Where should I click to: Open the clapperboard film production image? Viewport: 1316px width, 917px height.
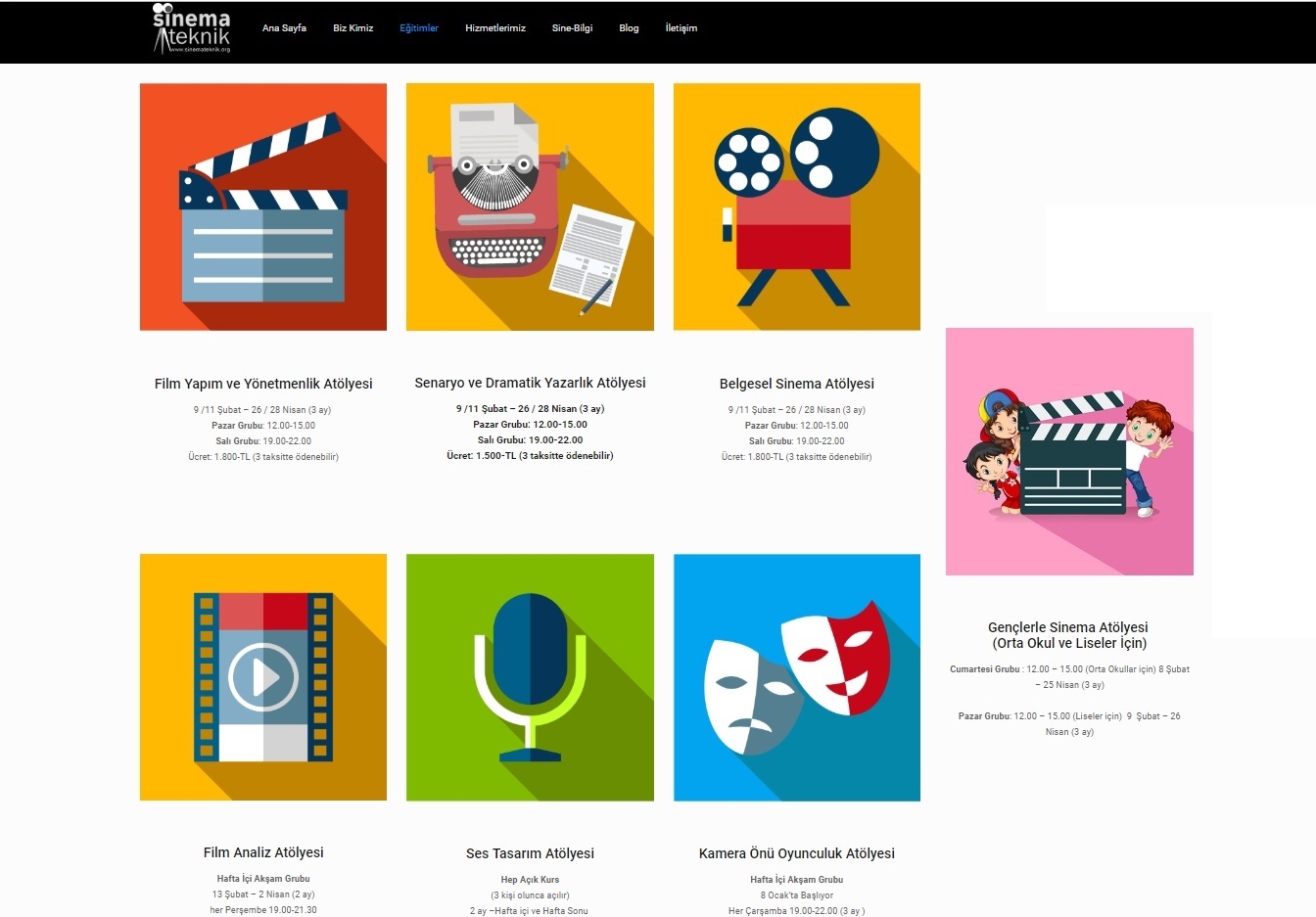(x=263, y=206)
